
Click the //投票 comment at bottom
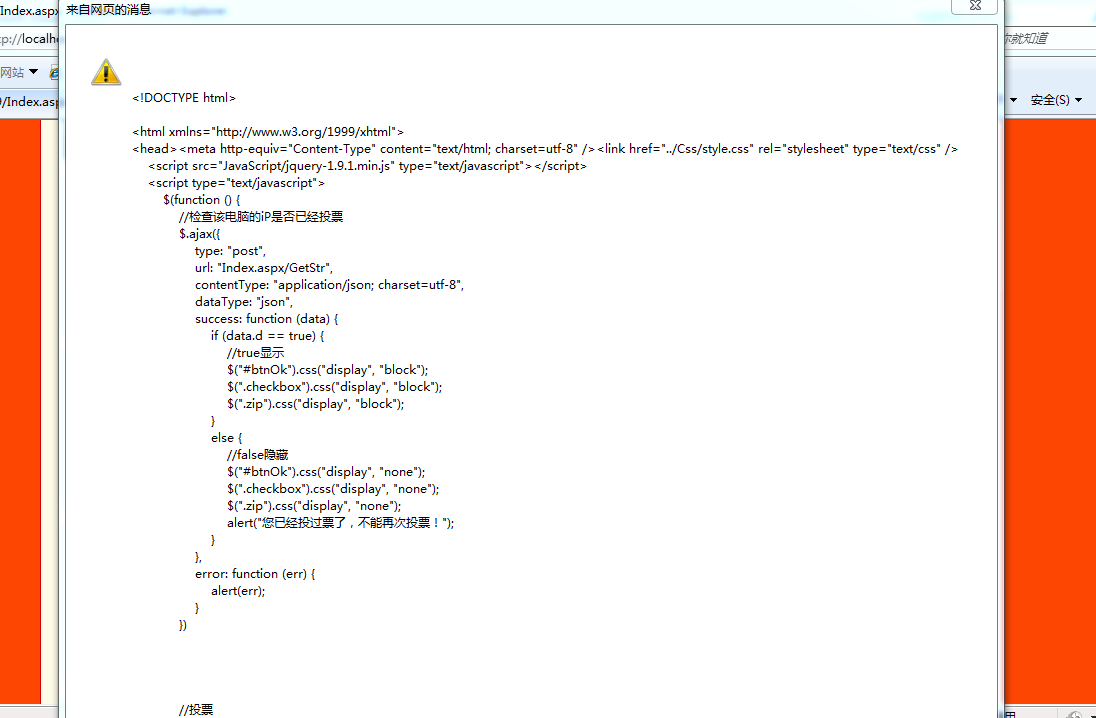(x=196, y=710)
